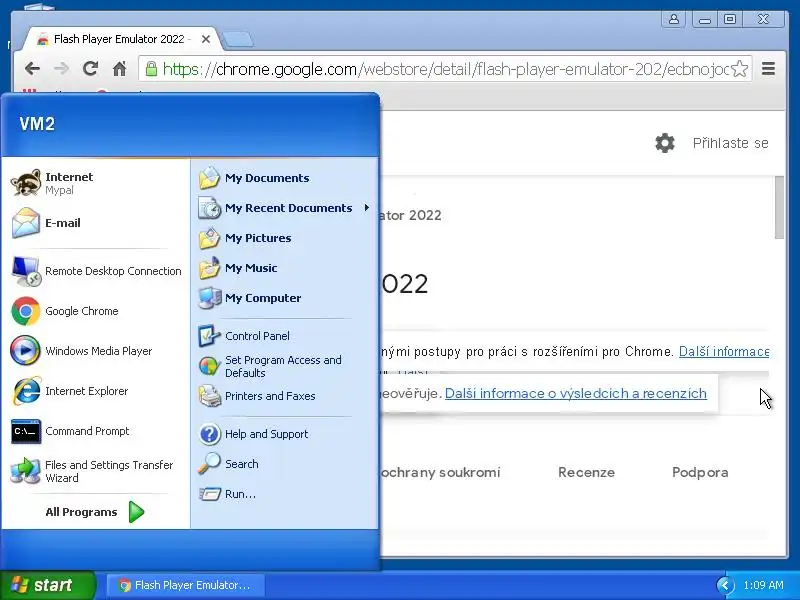
Task: Open My Computer
Action: [x=285, y=298]
